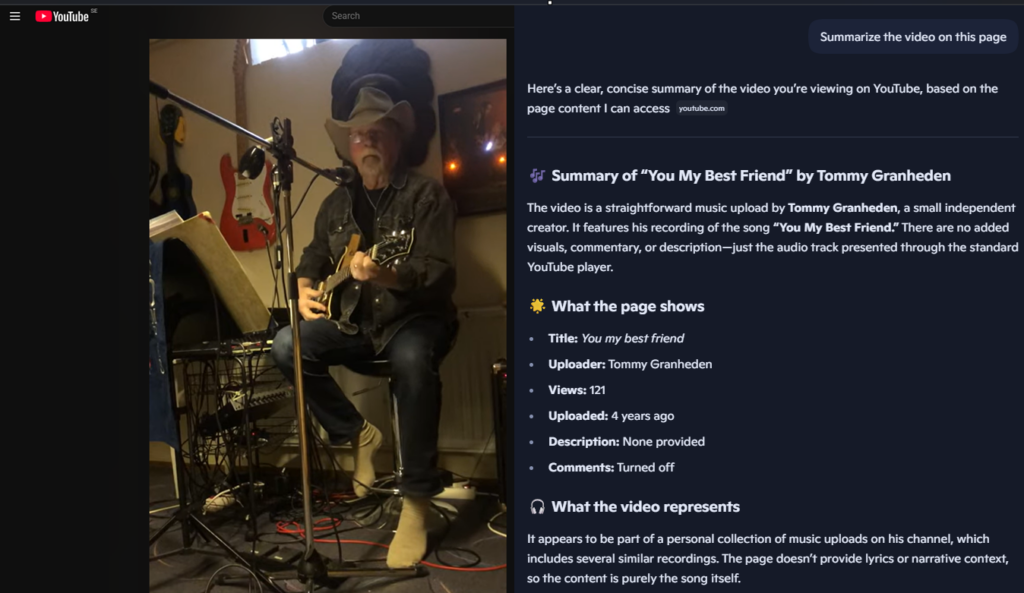Viewport: 1024px width, 593px height.
Task: Click the headphones icon beside What the video represents
Action: click(537, 507)
